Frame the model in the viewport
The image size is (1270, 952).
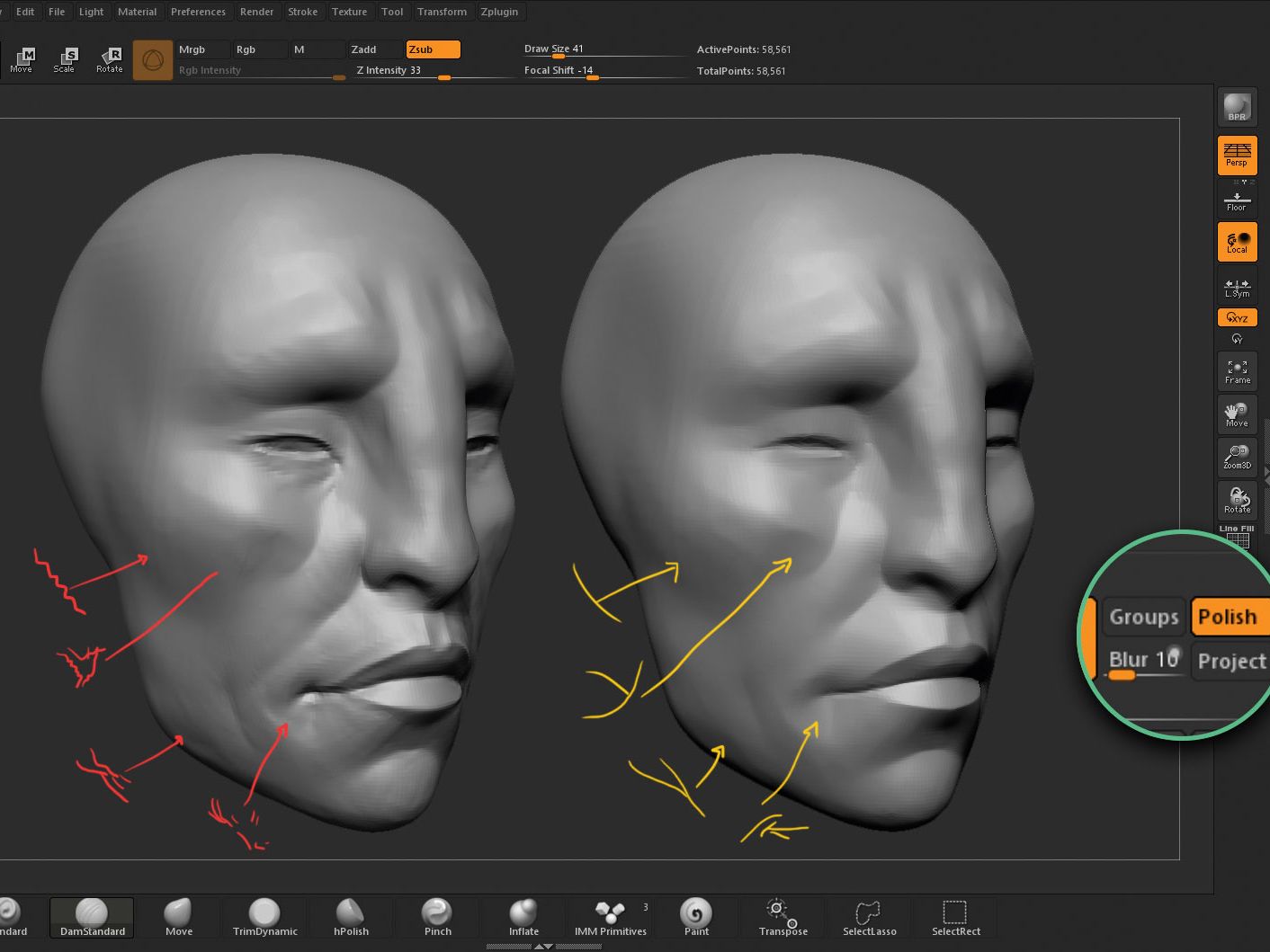pos(1237,371)
